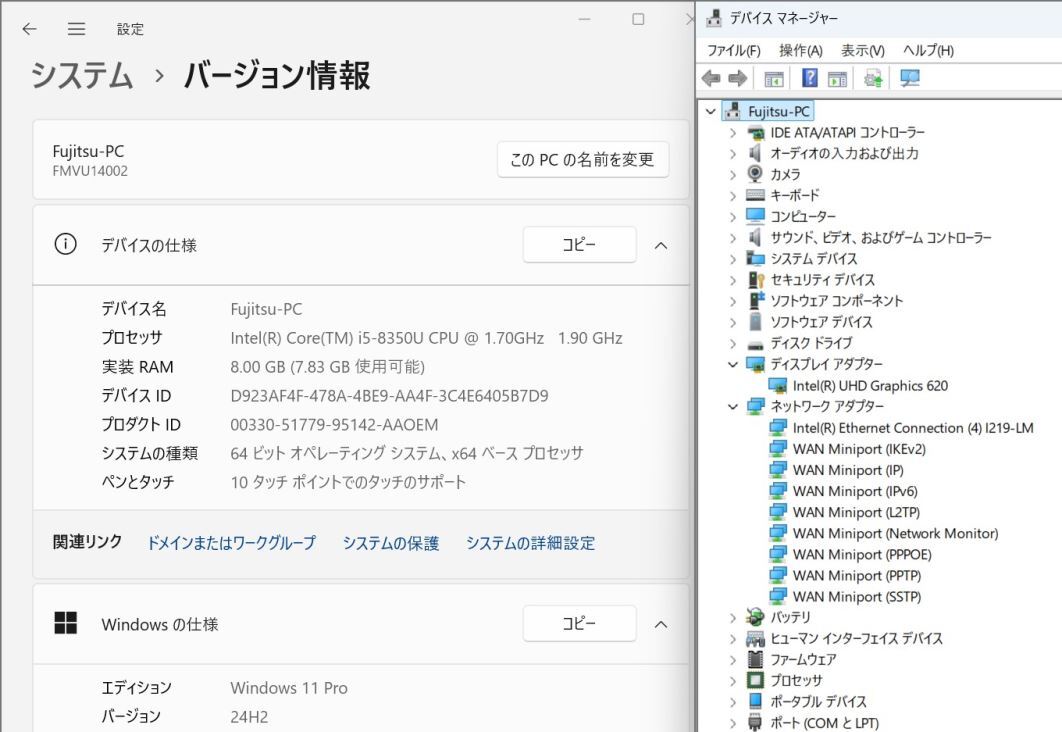Expand the システム デバイス tree node
1062x732 pixels.
(733, 259)
